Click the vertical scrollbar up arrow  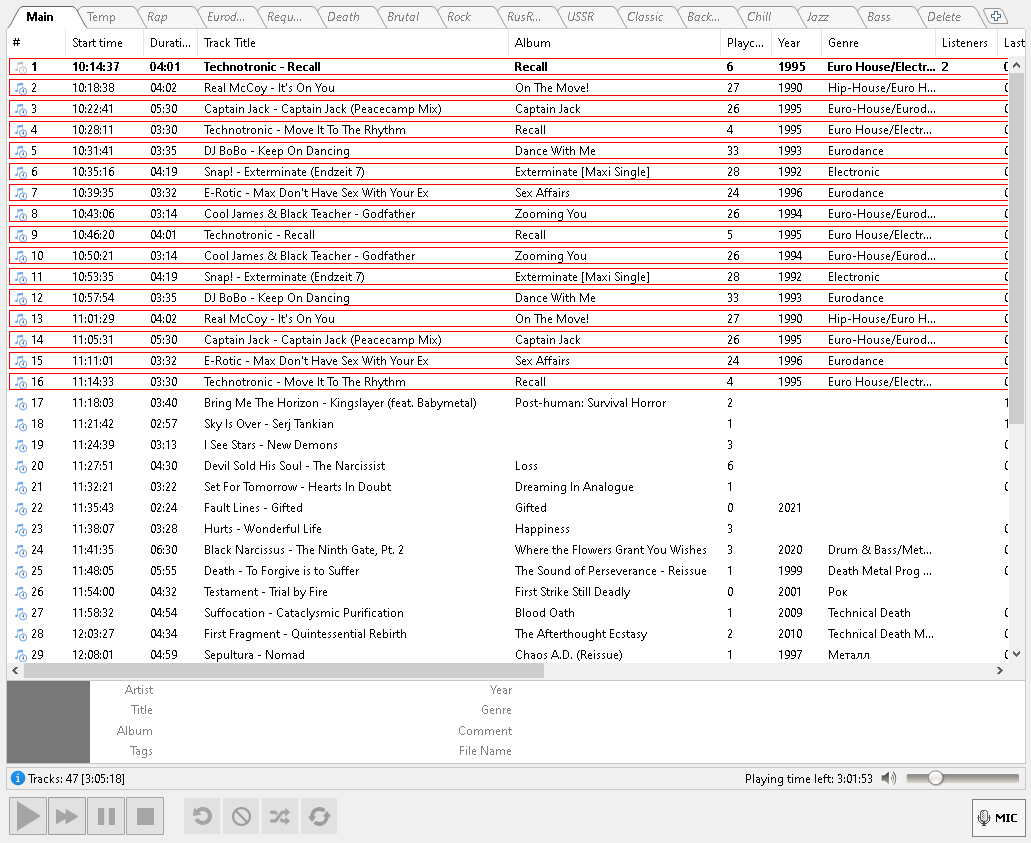(1016, 66)
